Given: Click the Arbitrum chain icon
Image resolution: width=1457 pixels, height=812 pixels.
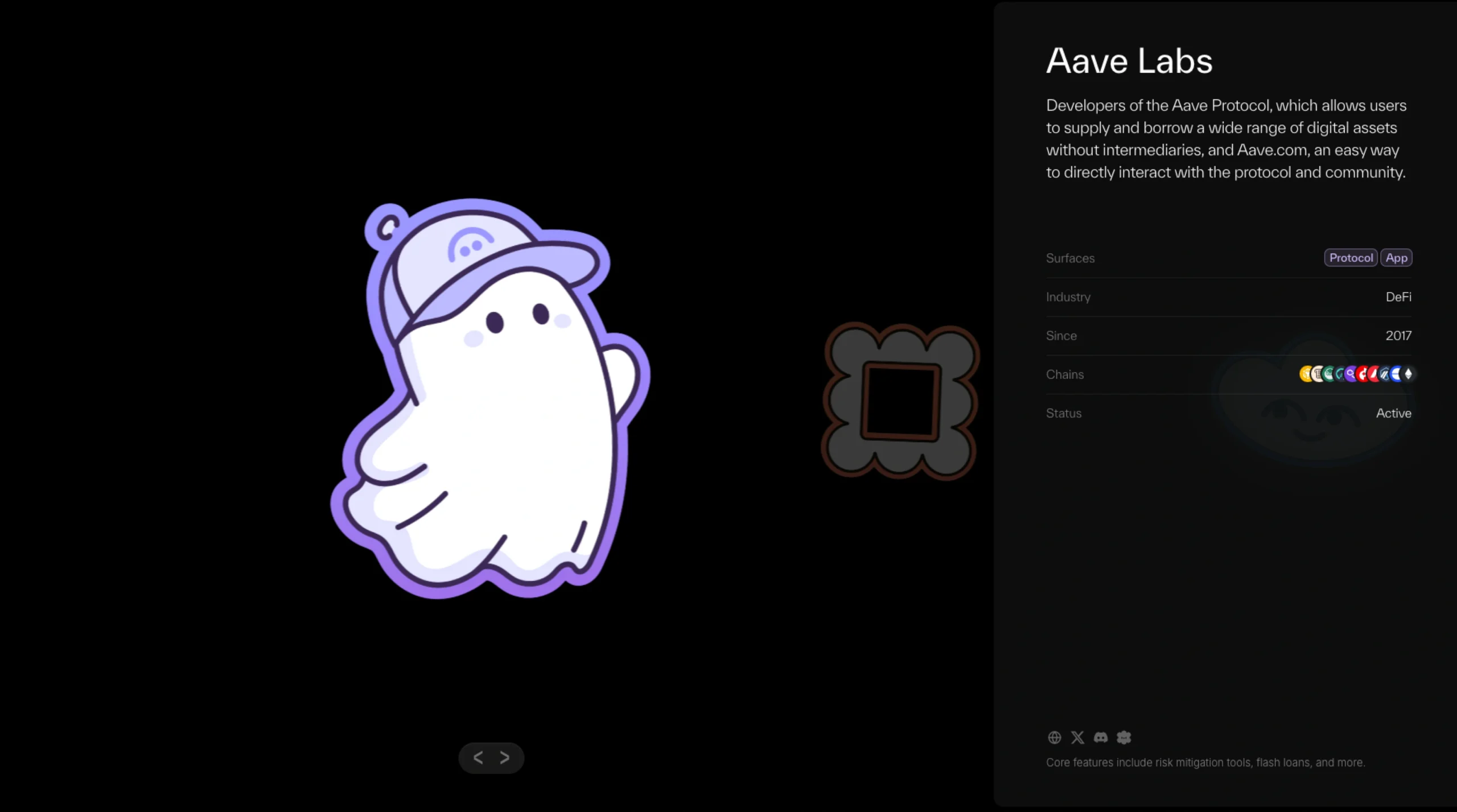Looking at the screenshot, I should pos(1384,374).
